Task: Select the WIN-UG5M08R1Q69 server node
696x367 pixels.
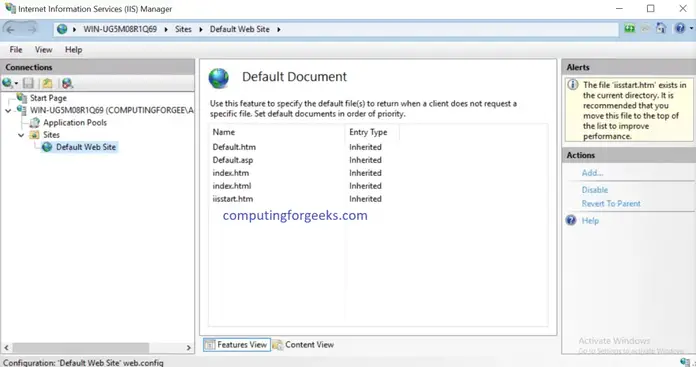Action: pyautogui.click(x=111, y=110)
